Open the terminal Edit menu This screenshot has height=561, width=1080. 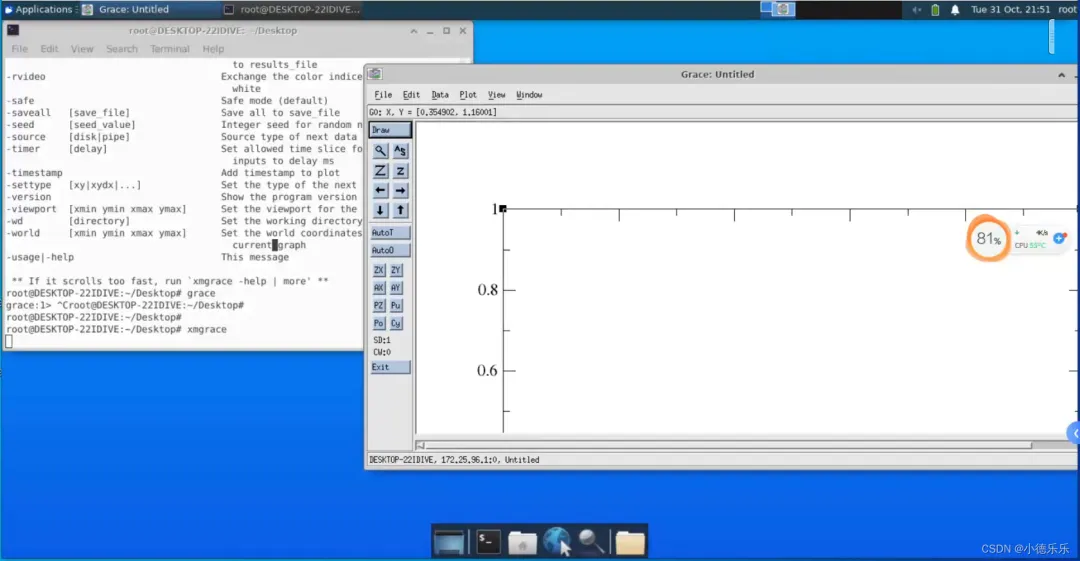49,49
